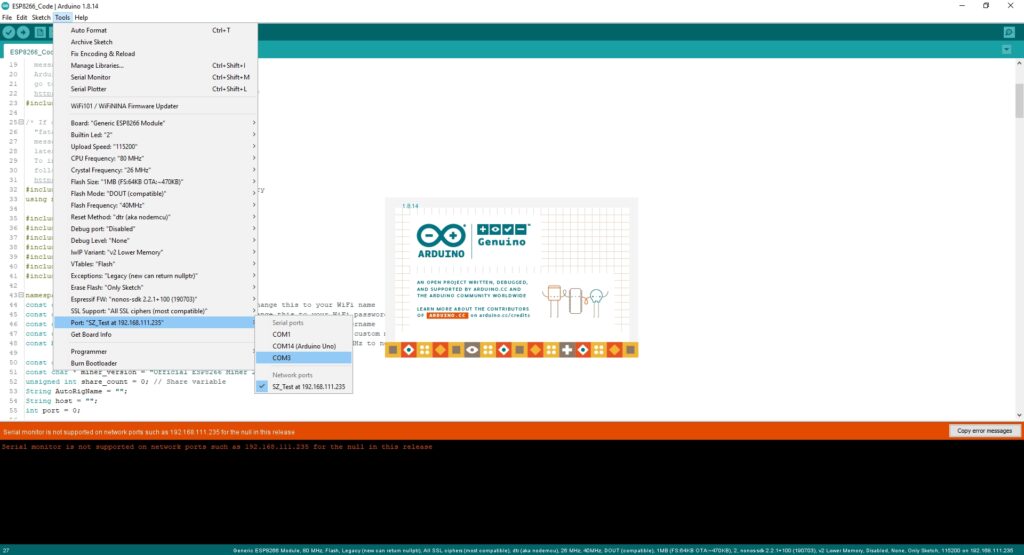Click code line 'String AutoRigName = "";'
Viewport: 1024px width, 555px height.
(76, 391)
